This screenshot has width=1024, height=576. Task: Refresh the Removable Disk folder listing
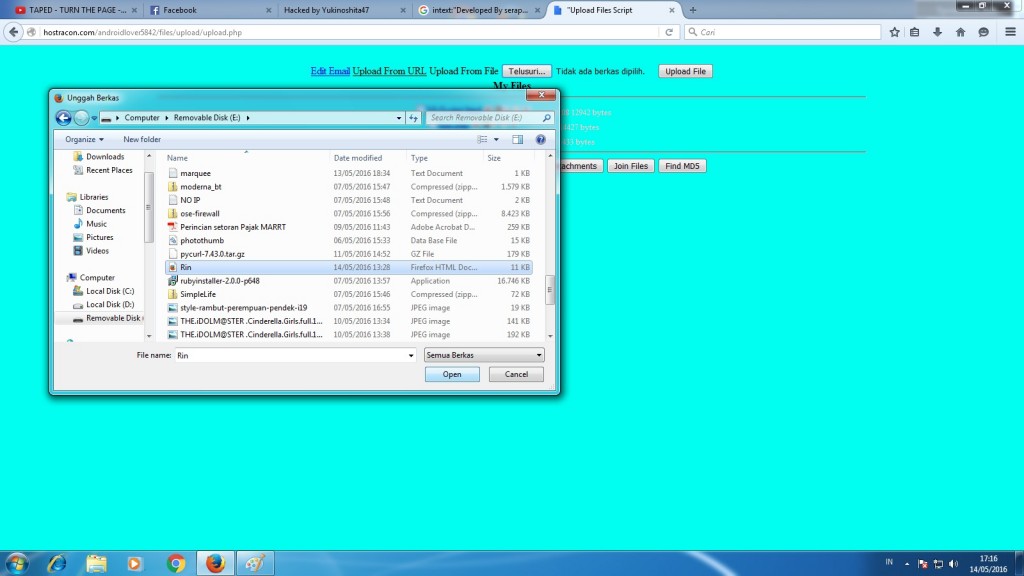(413, 118)
